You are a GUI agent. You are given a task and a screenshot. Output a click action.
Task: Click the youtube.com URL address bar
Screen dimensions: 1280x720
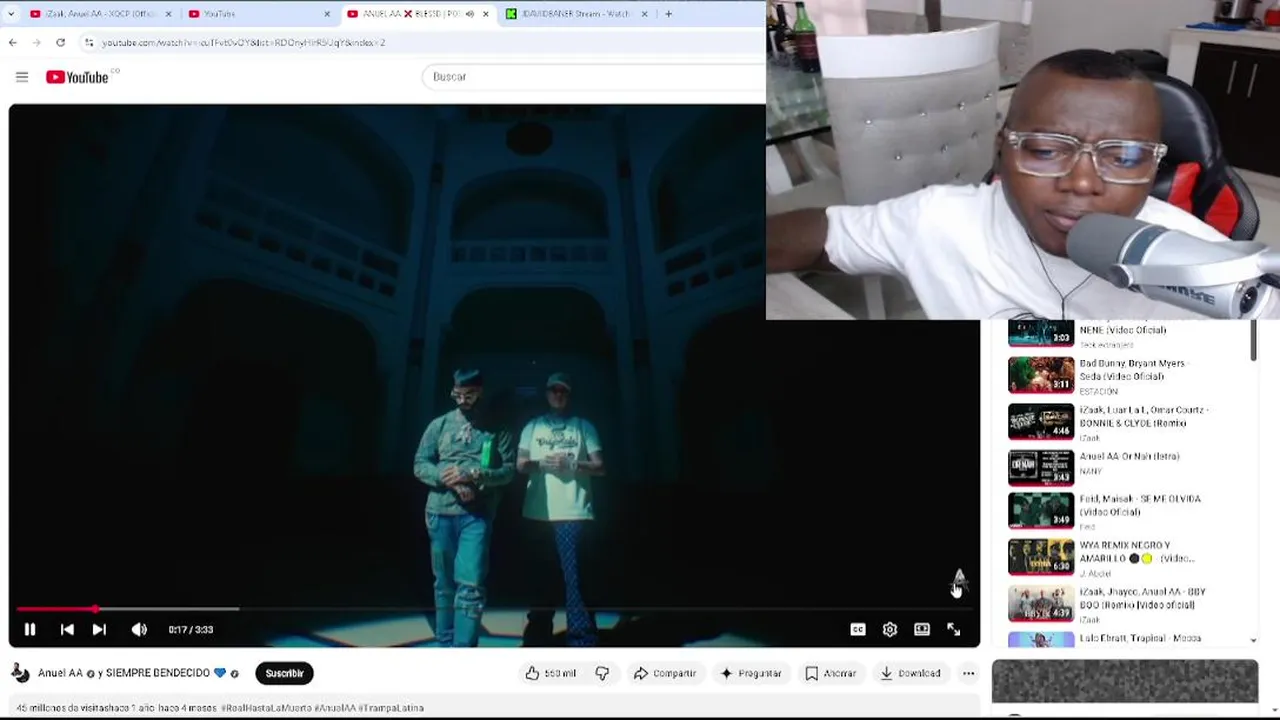243,42
